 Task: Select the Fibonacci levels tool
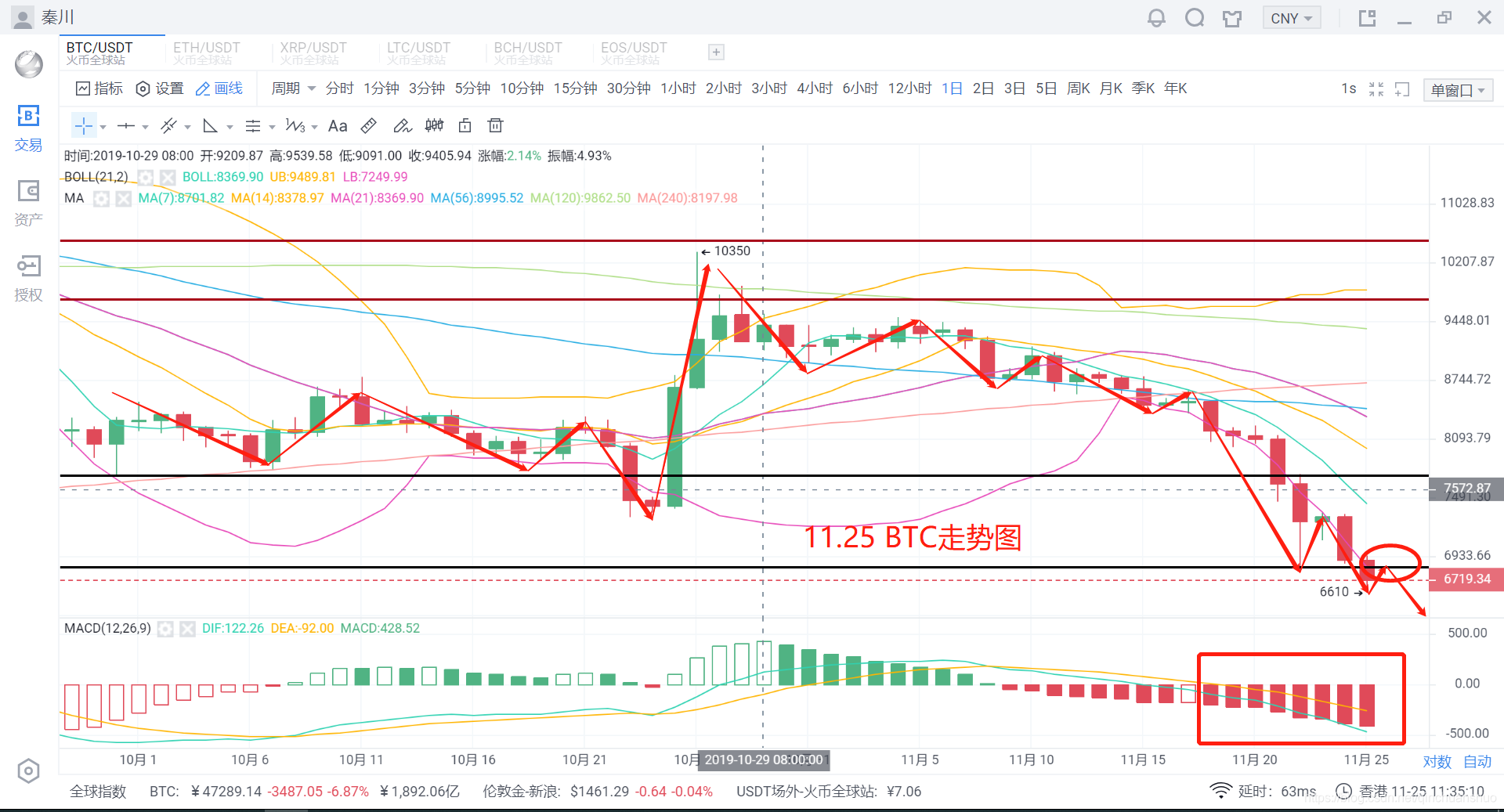[252, 125]
